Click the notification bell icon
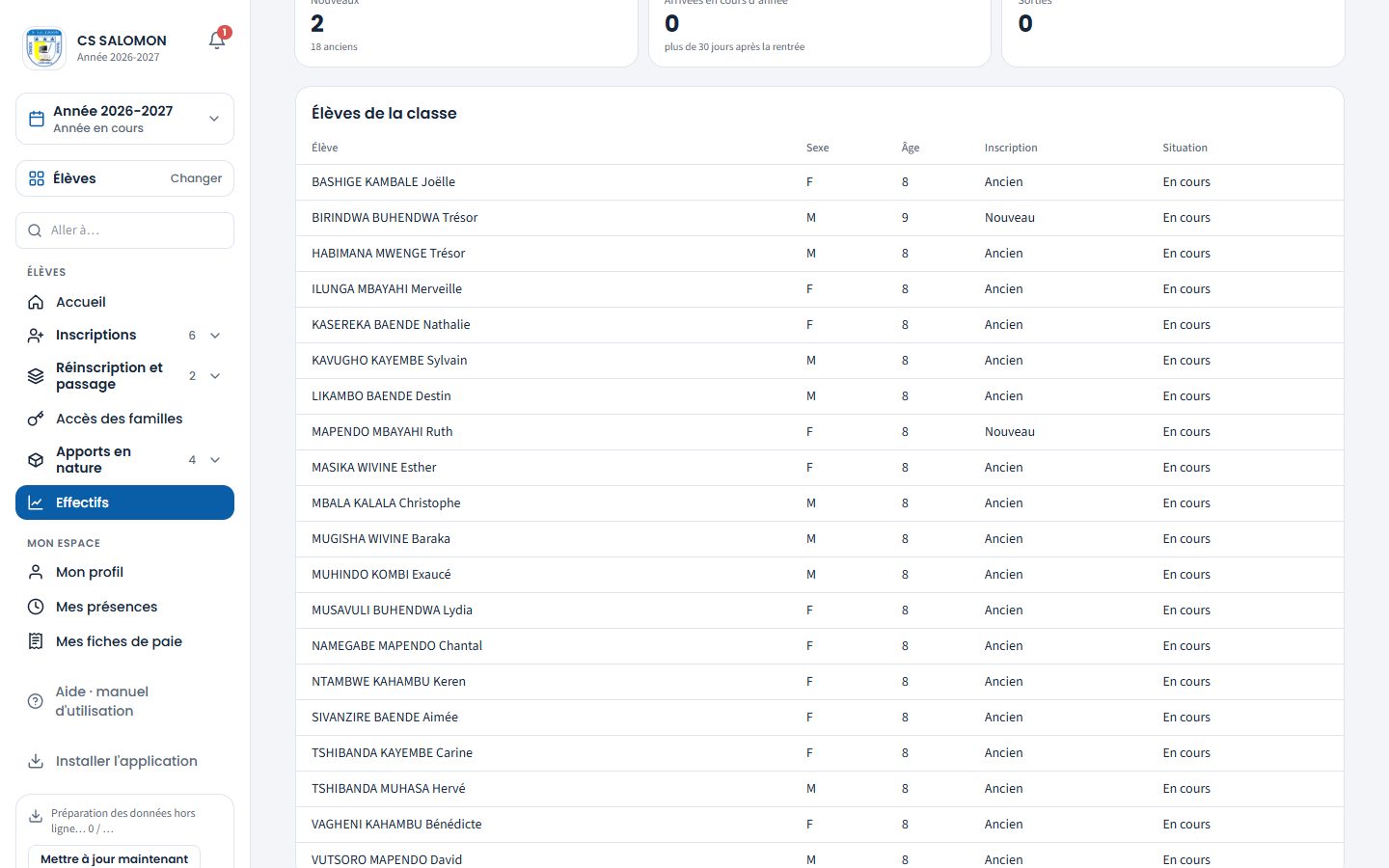This screenshot has height=868, width=1389. (x=217, y=41)
